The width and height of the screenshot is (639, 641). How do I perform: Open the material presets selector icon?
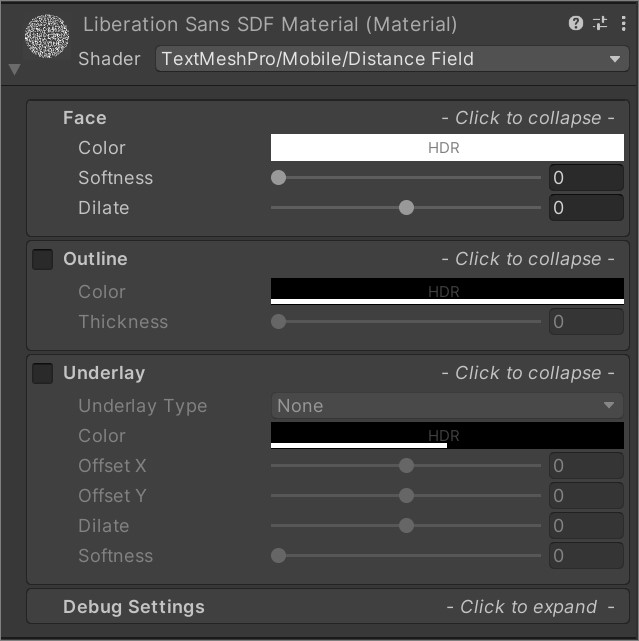coord(600,23)
